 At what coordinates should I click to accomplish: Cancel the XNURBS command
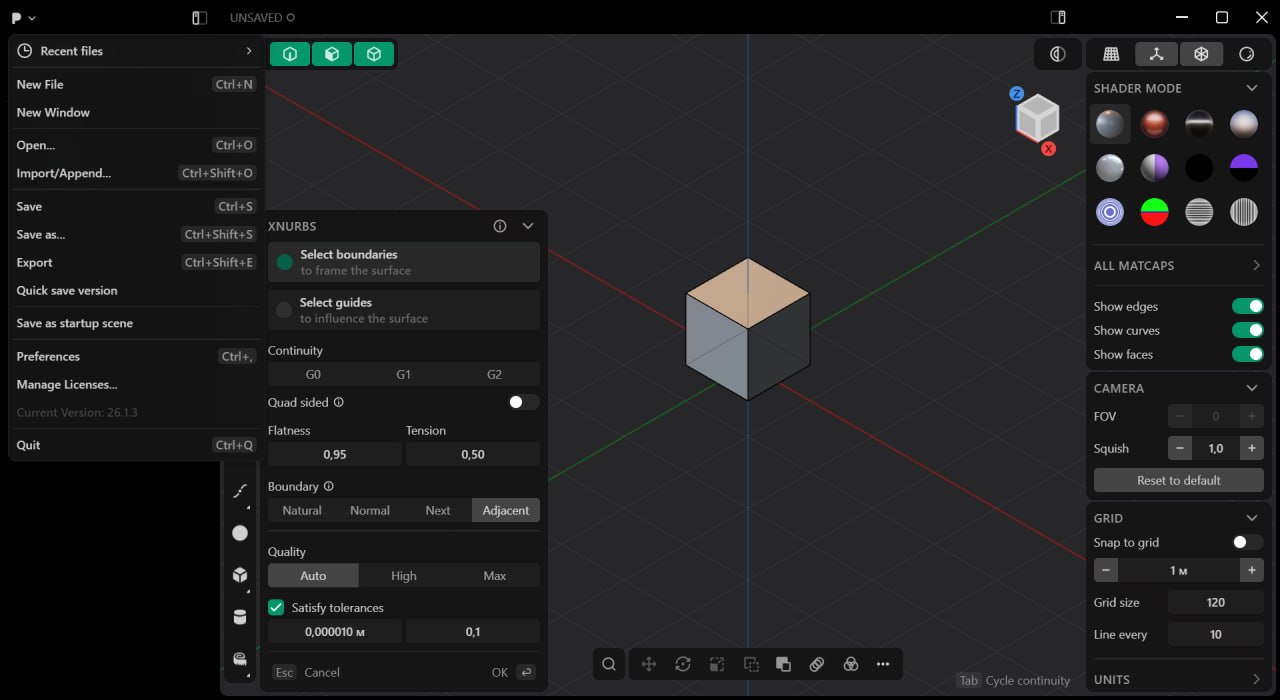307,672
